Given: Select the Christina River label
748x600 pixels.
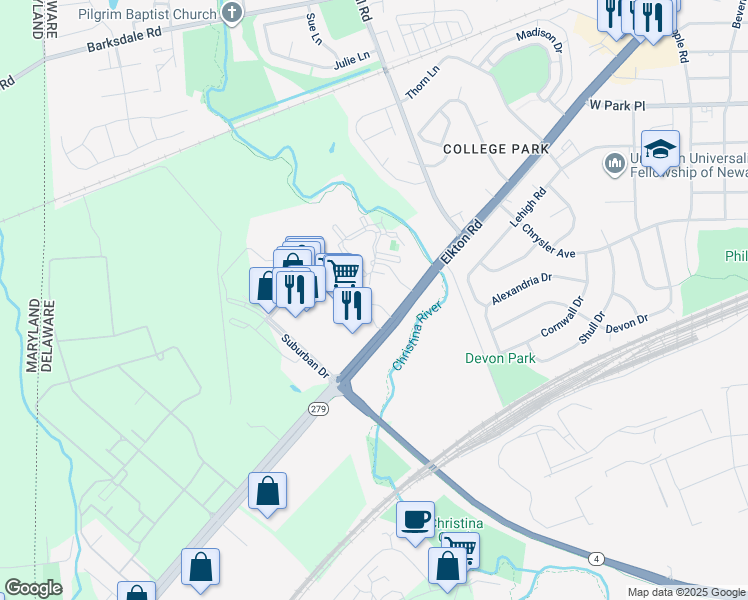Looking at the screenshot, I should coord(417,335).
